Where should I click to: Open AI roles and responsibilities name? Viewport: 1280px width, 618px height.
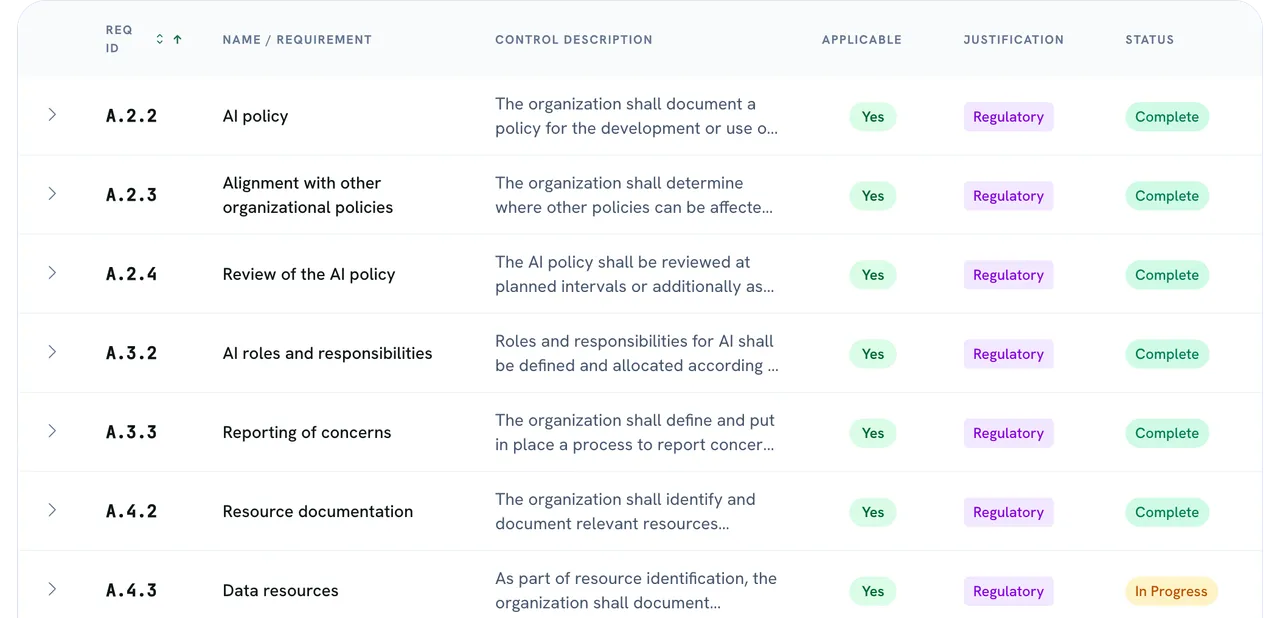327,353
